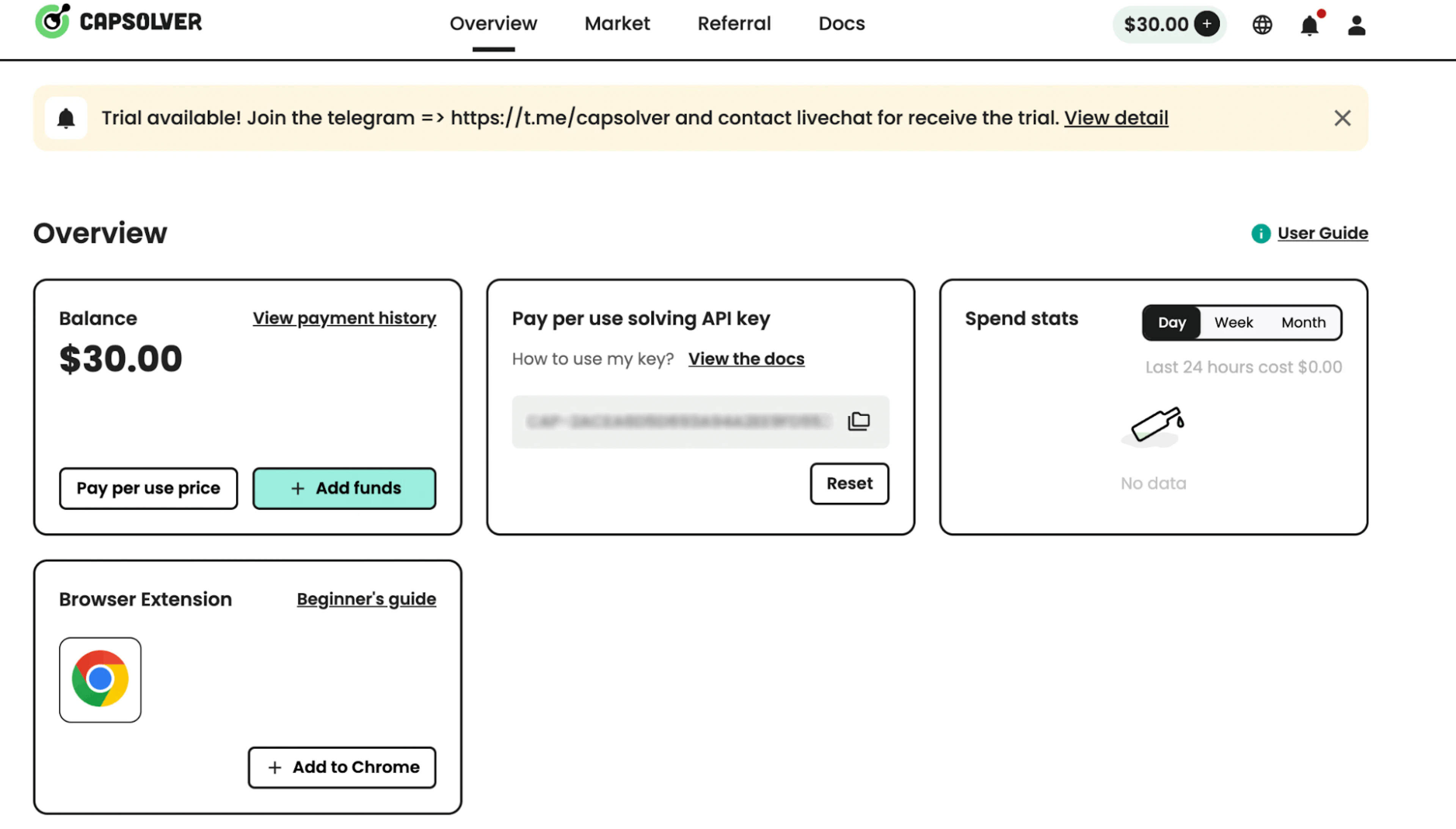
Task: Click the CapSolver logo
Action: coord(118,22)
